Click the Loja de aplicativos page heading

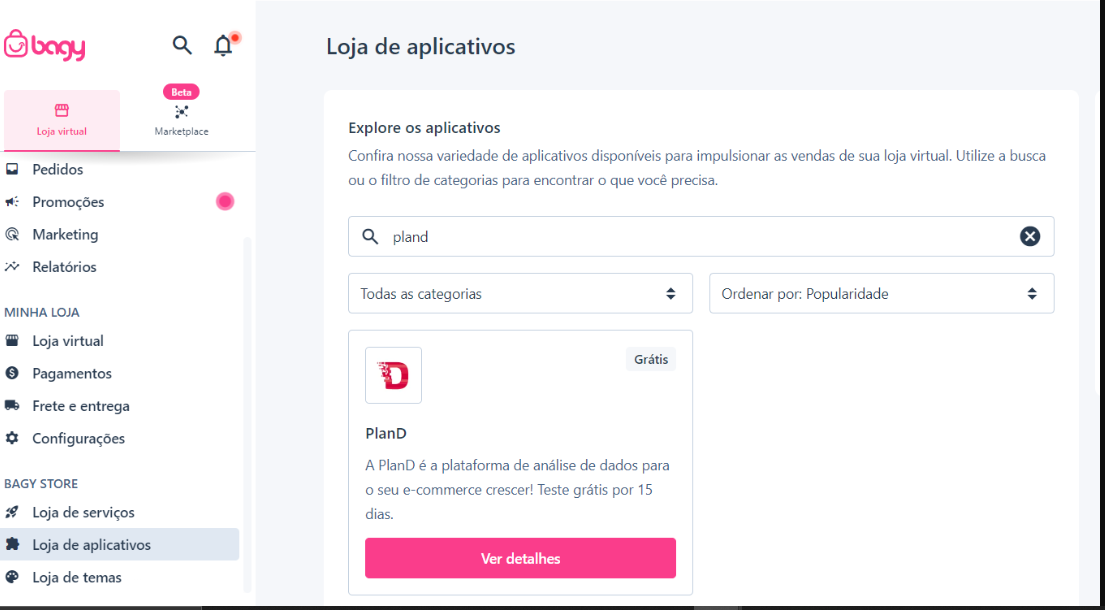421,46
